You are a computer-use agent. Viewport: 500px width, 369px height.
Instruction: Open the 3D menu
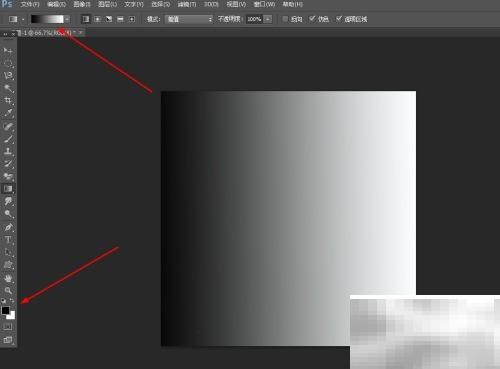(211, 4)
